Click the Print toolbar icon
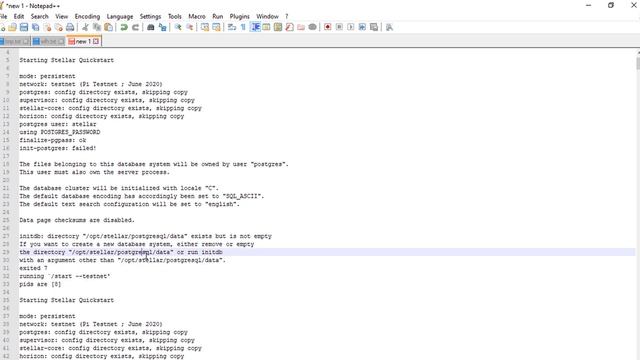640x360 pixels. click(70, 27)
